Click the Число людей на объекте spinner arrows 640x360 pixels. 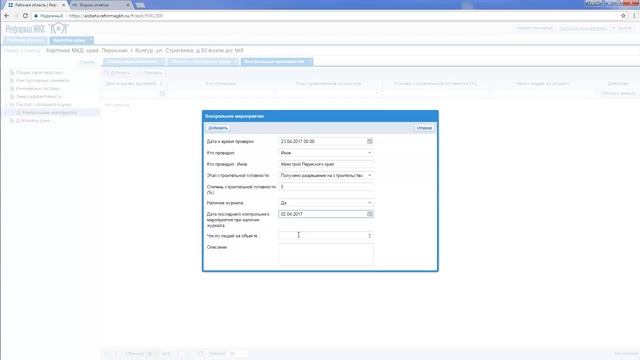tap(370, 236)
